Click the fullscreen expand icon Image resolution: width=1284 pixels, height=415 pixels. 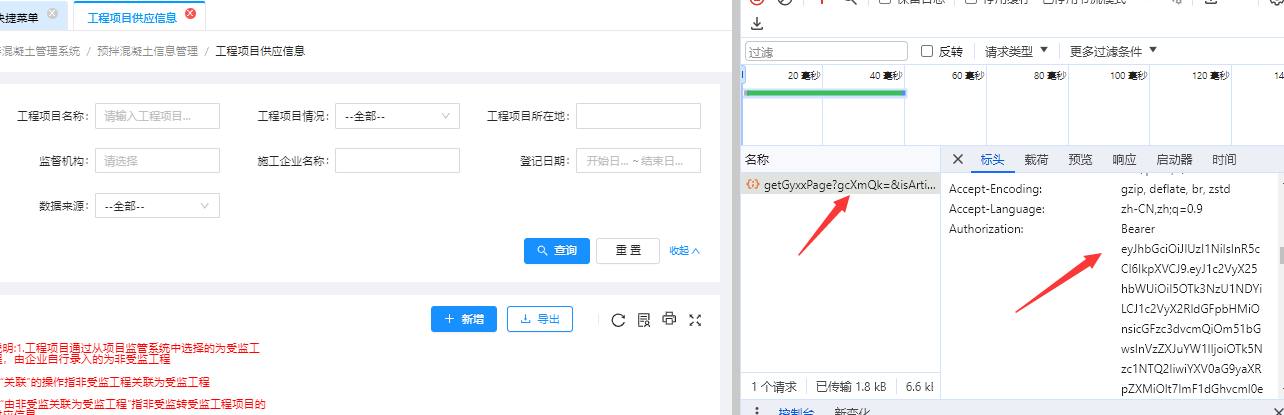(696, 320)
